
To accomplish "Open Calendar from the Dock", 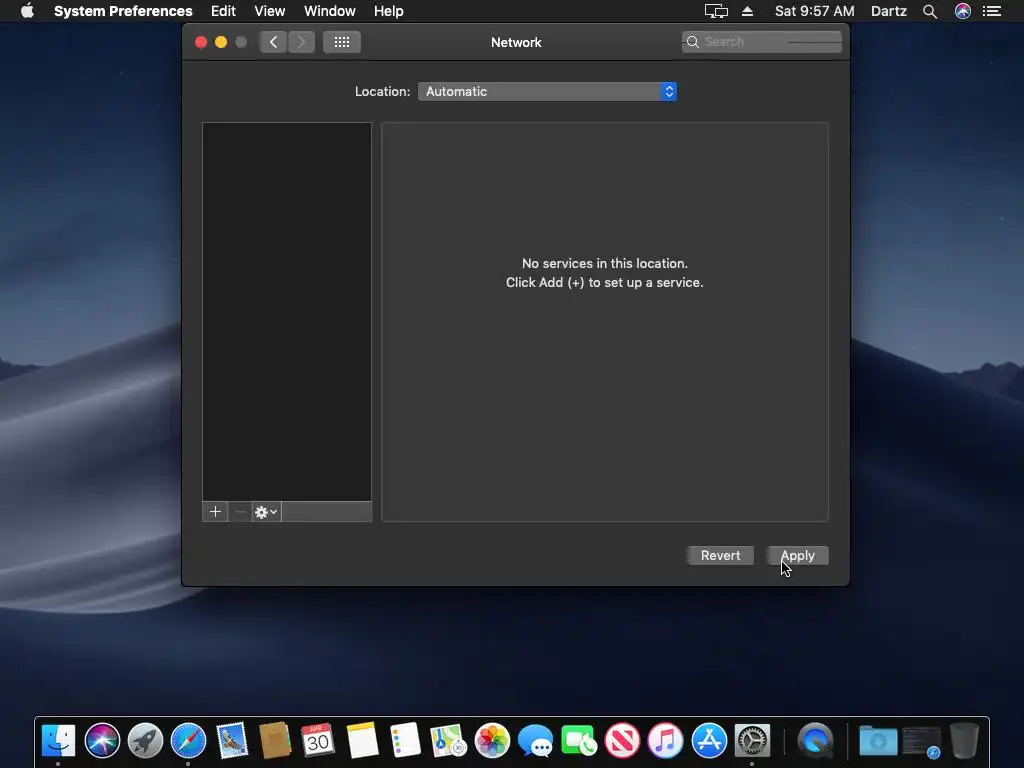I will [318, 741].
